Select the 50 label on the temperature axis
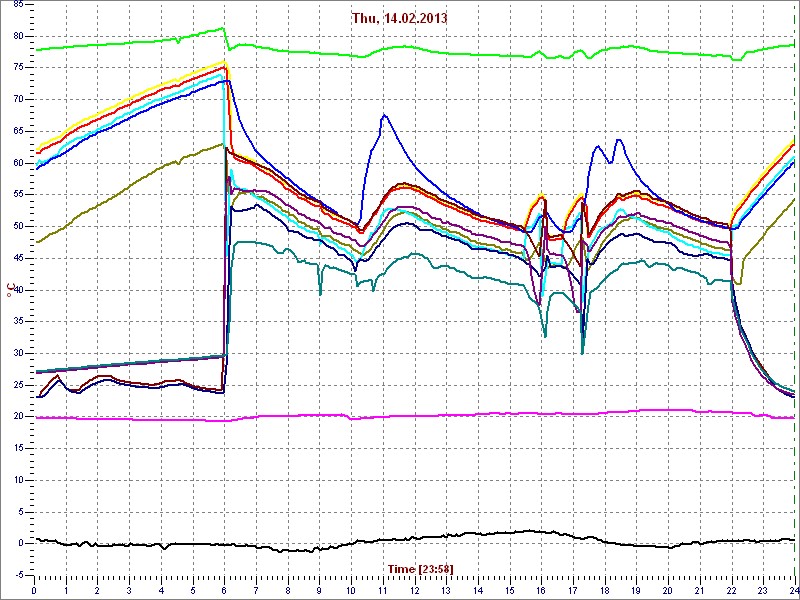This screenshot has height=600, width=800. pos(18,227)
